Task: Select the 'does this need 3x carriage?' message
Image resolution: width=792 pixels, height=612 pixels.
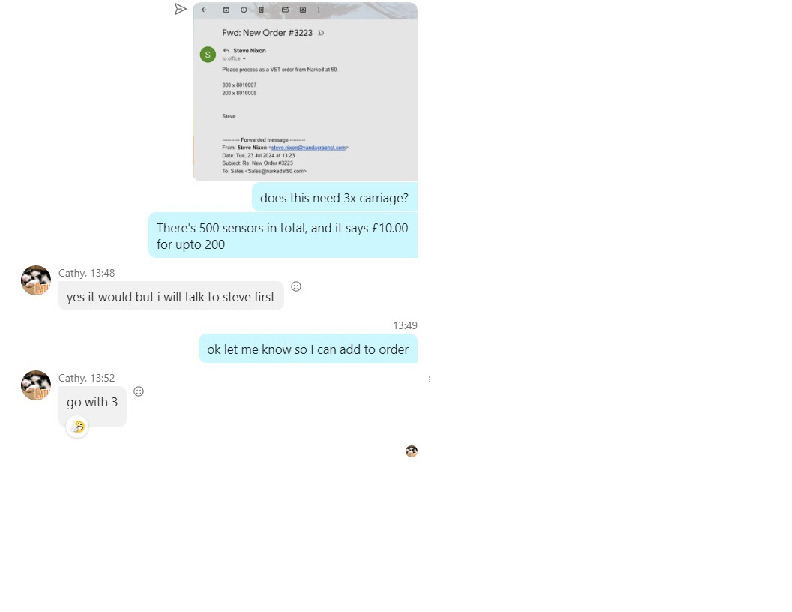Action: [334, 197]
